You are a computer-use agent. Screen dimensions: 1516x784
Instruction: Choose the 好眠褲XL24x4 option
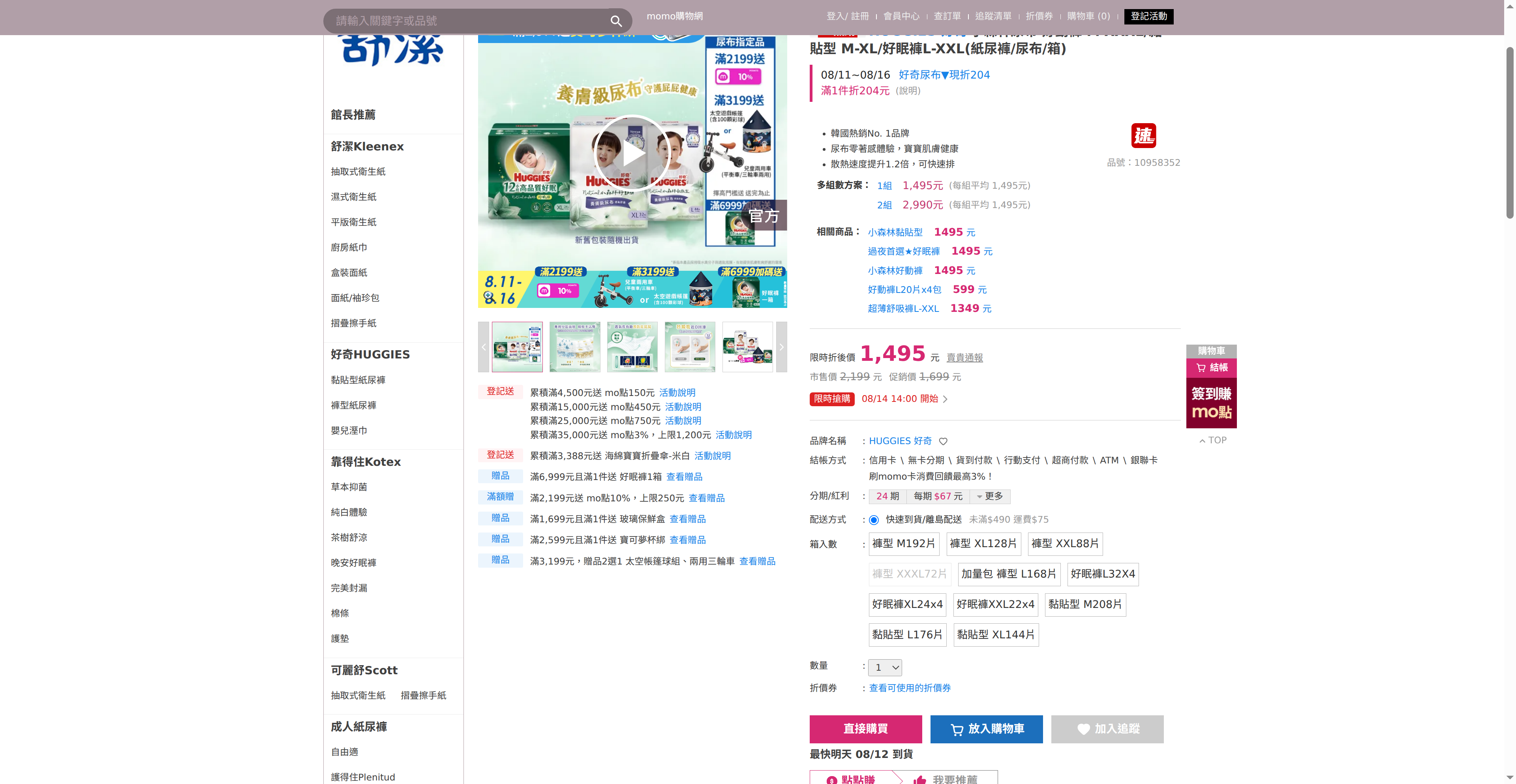(908, 604)
